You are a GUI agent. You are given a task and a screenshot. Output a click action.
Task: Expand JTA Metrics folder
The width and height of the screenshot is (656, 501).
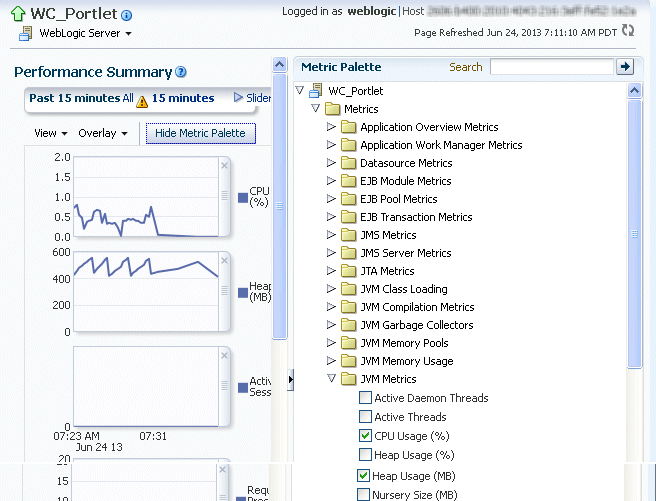(331, 271)
